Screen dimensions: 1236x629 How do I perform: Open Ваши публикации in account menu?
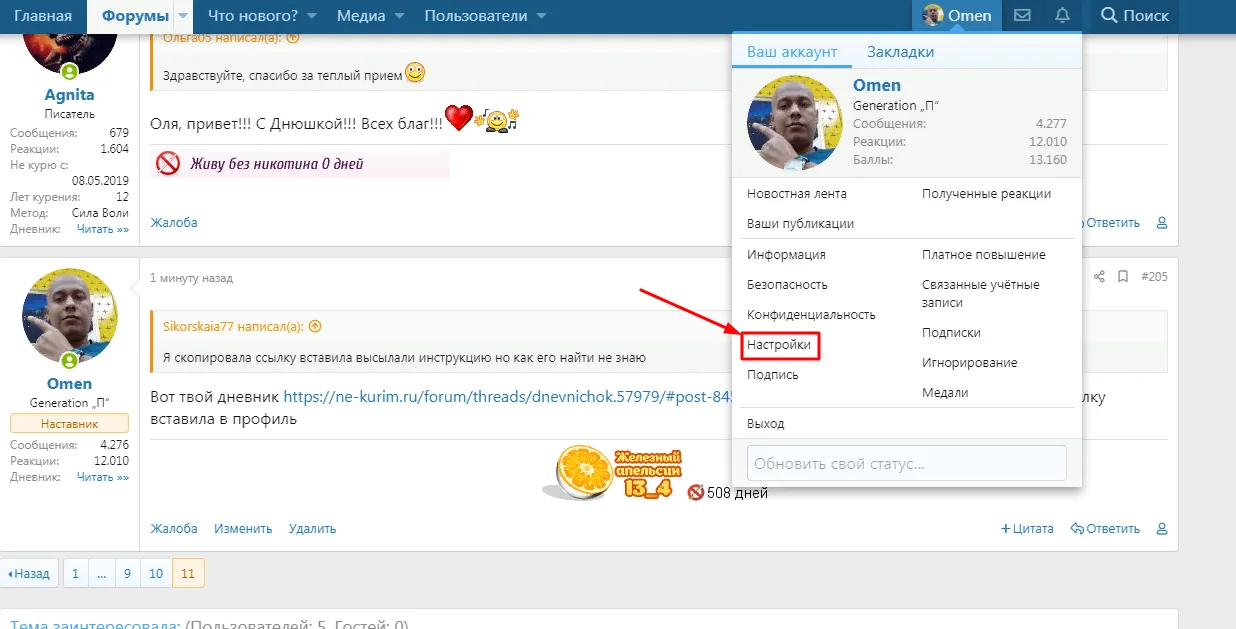click(800, 224)
